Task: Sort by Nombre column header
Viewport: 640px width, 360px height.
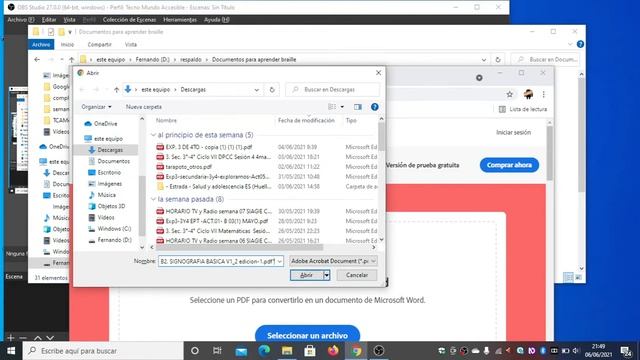Action: [166, 120]
